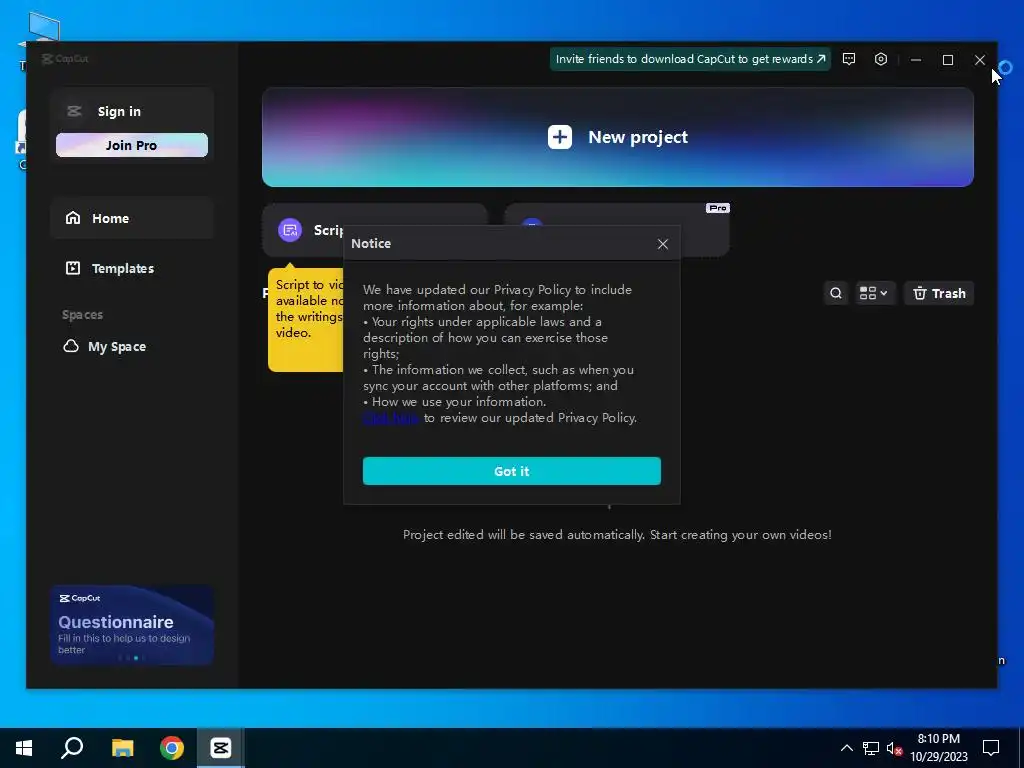The height and width of the screenshot is (768, 1024).
Task: Open the Templates menu item
Action: click(132, 268)
